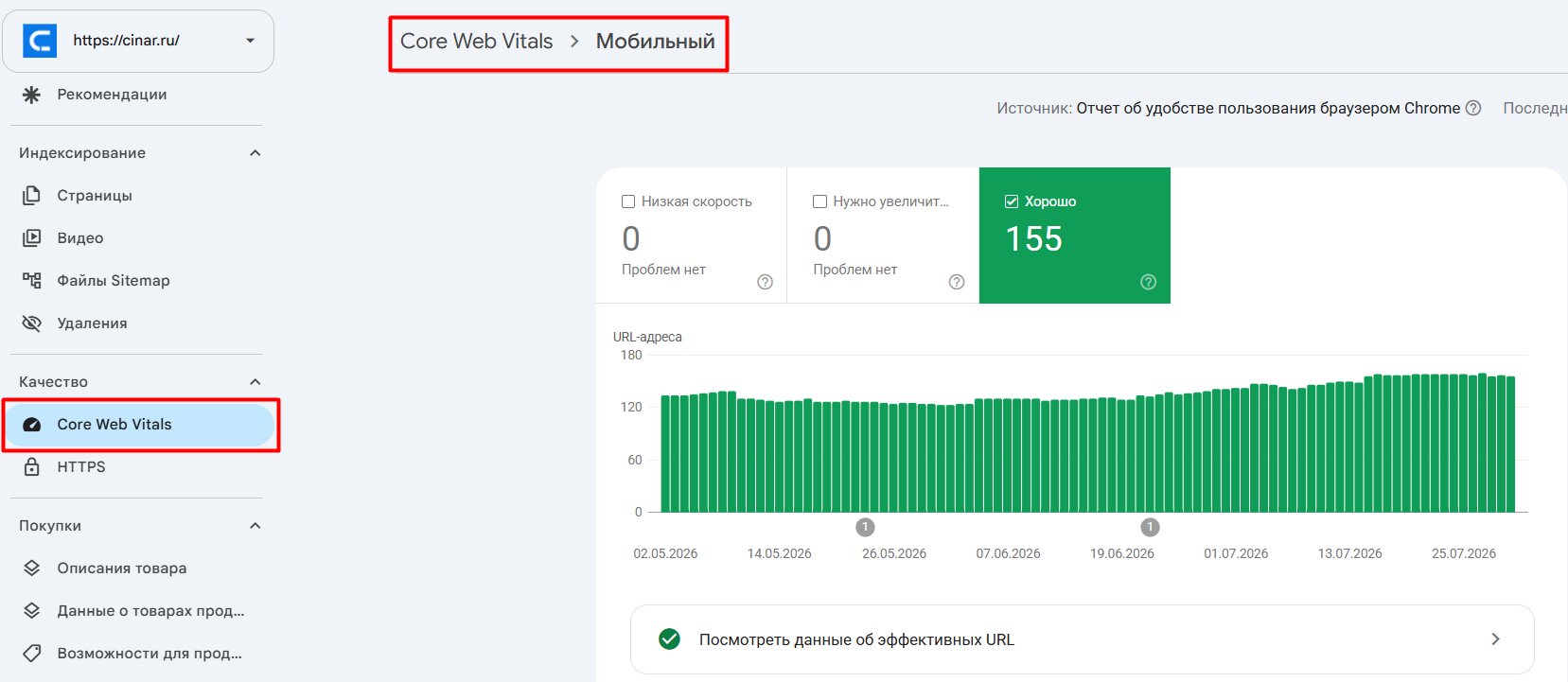Screen dimensions: 1568x682
Task: Click the green checkmark icon in URL row
Action: coord(669,639)
